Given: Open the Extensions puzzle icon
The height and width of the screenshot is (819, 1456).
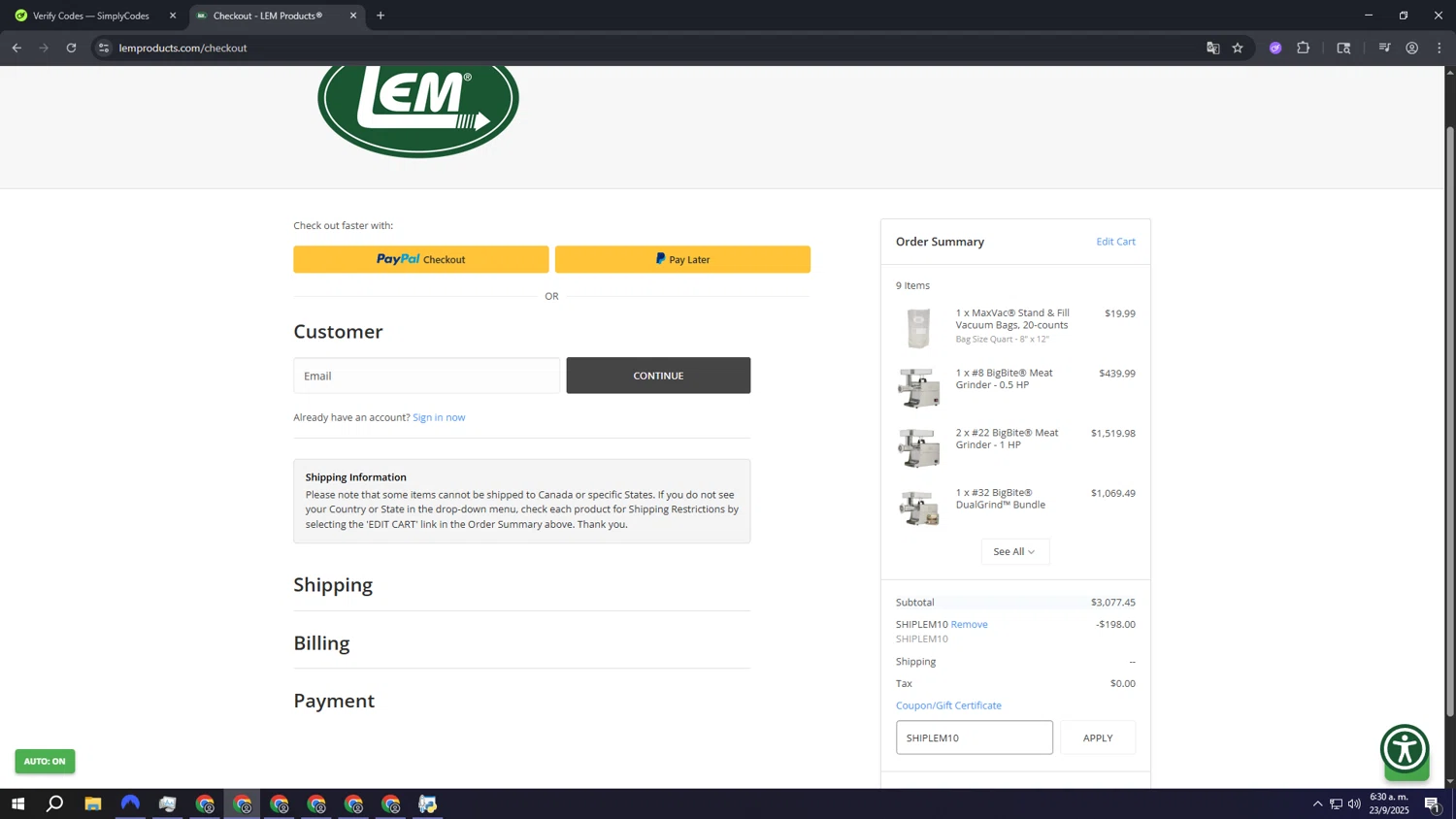Looking at the screenshot, I should click(x=1303, y=48).
